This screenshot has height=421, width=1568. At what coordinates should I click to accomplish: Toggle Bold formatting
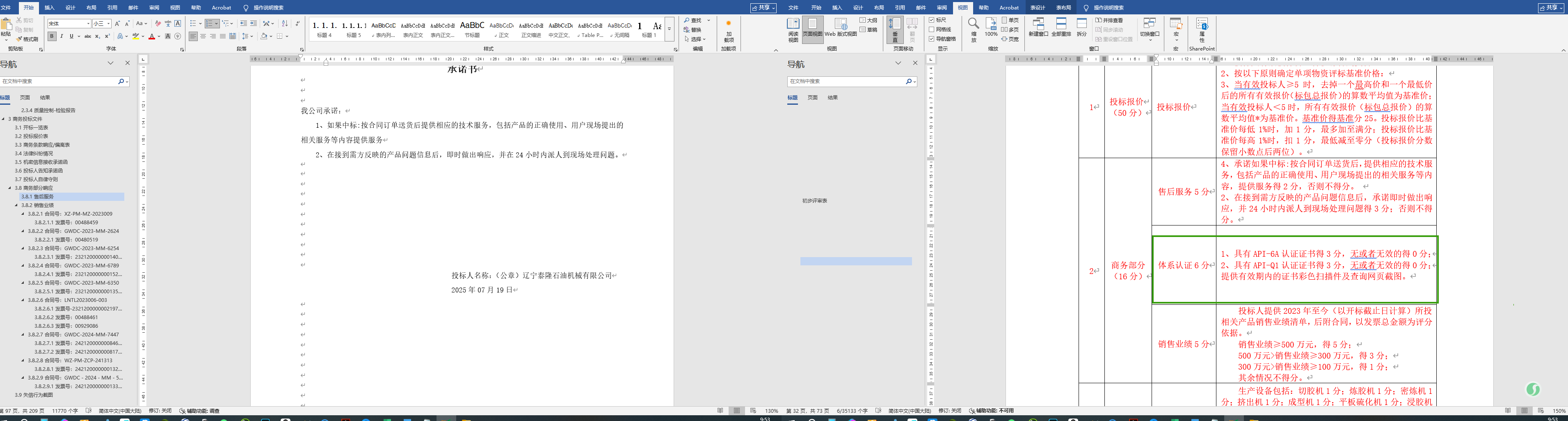[52, 37]
